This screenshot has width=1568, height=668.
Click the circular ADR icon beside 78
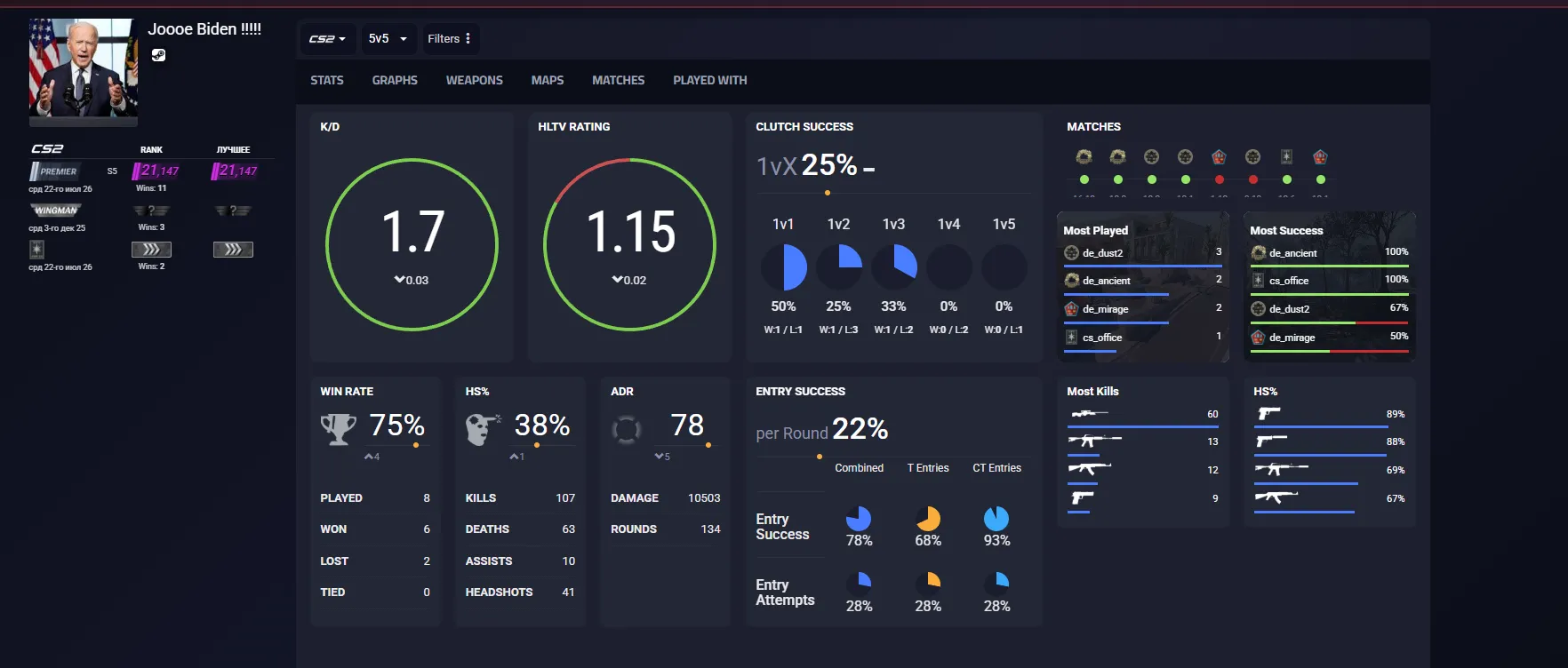627,430
